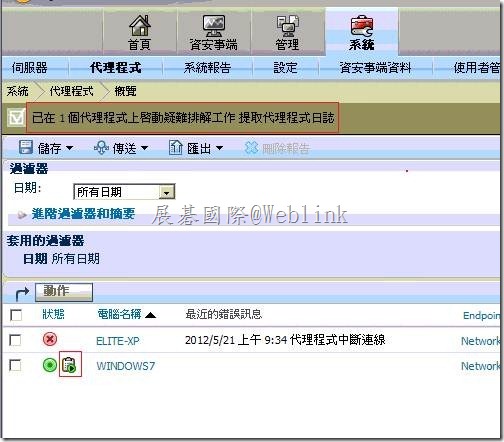Open the 所有日期 date dropdown
Viewport: 504px width, 442px height.
pos(124,192)
